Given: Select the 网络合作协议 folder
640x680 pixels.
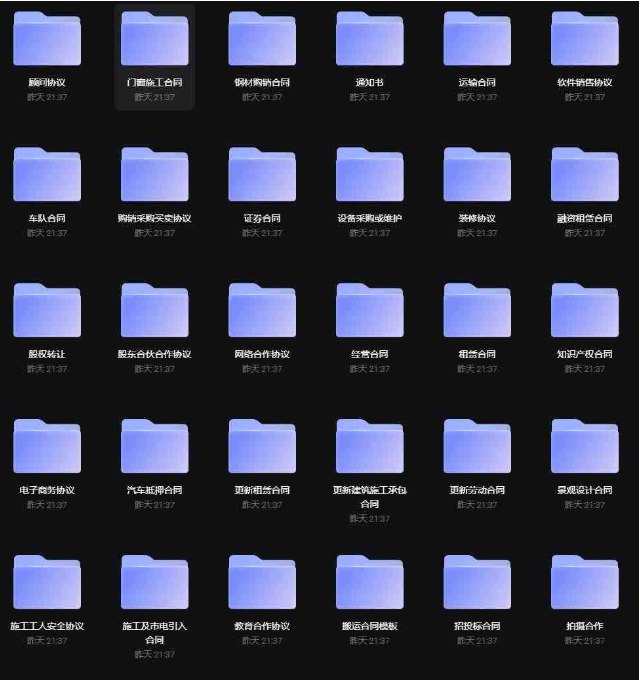Looking at the screenshot, I should [262, 312].
